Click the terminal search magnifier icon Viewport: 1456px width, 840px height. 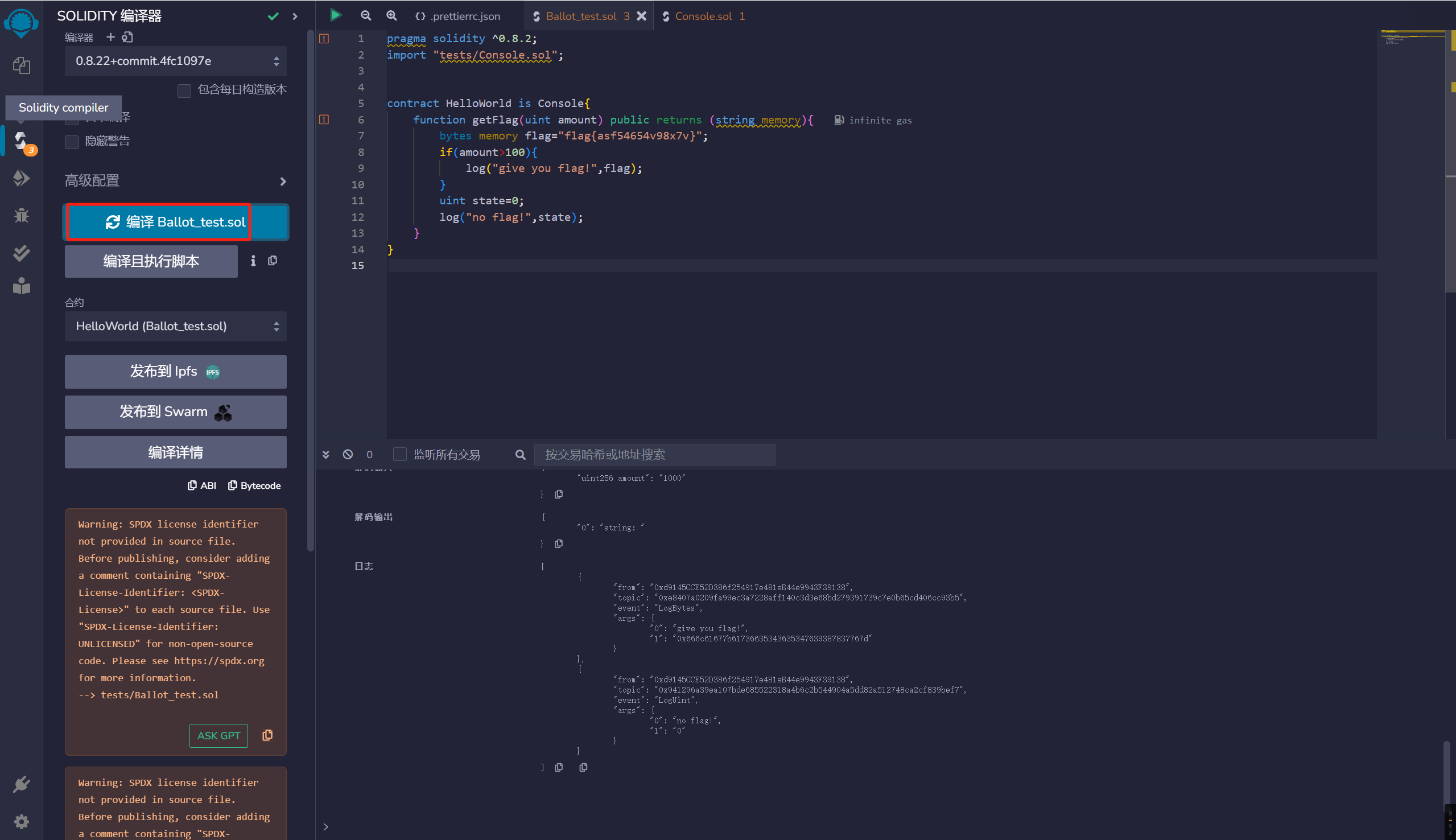[x=520, y=455]
